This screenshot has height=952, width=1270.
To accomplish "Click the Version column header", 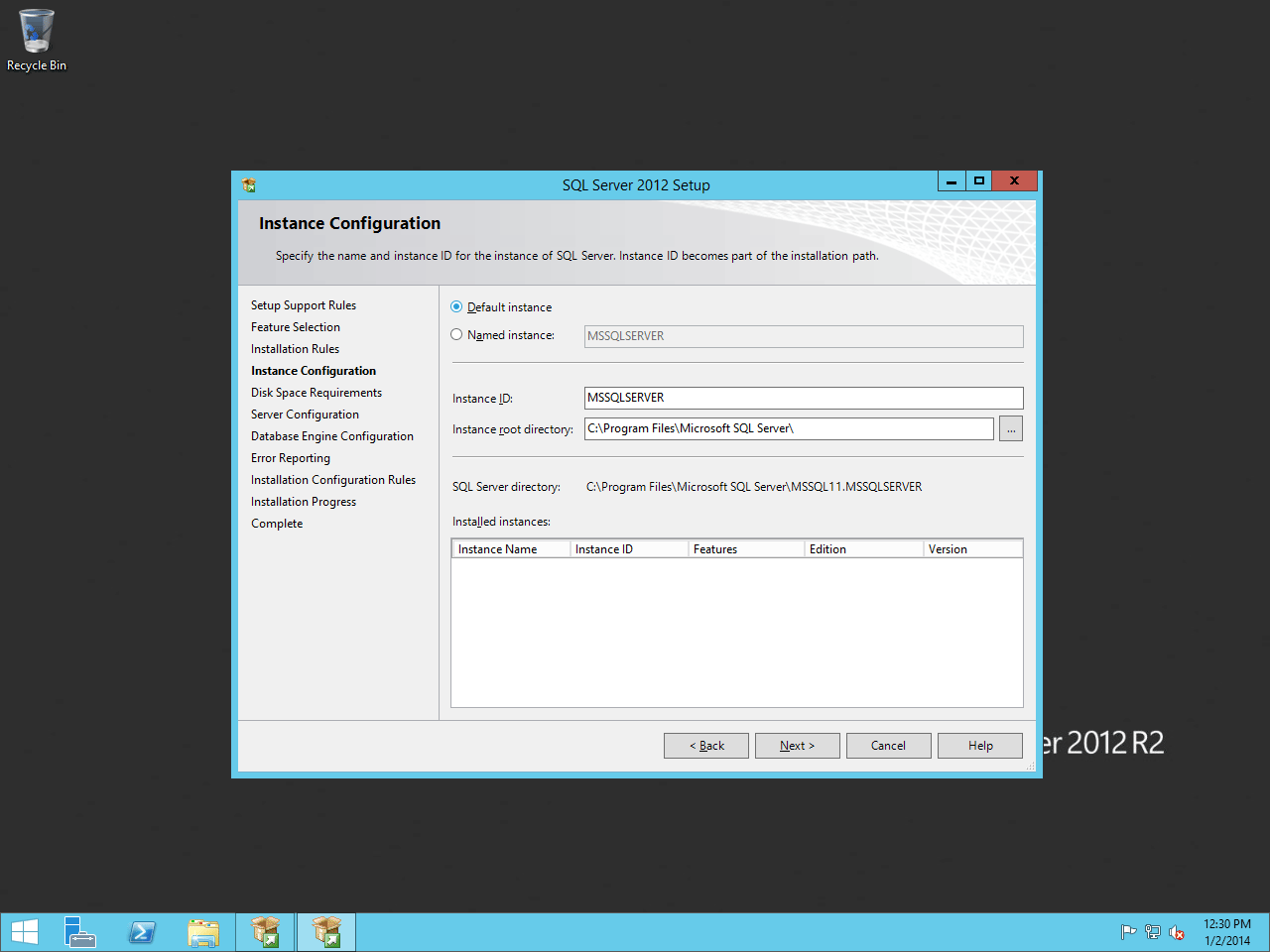I will pyautogui.click(x=972, y=548).
